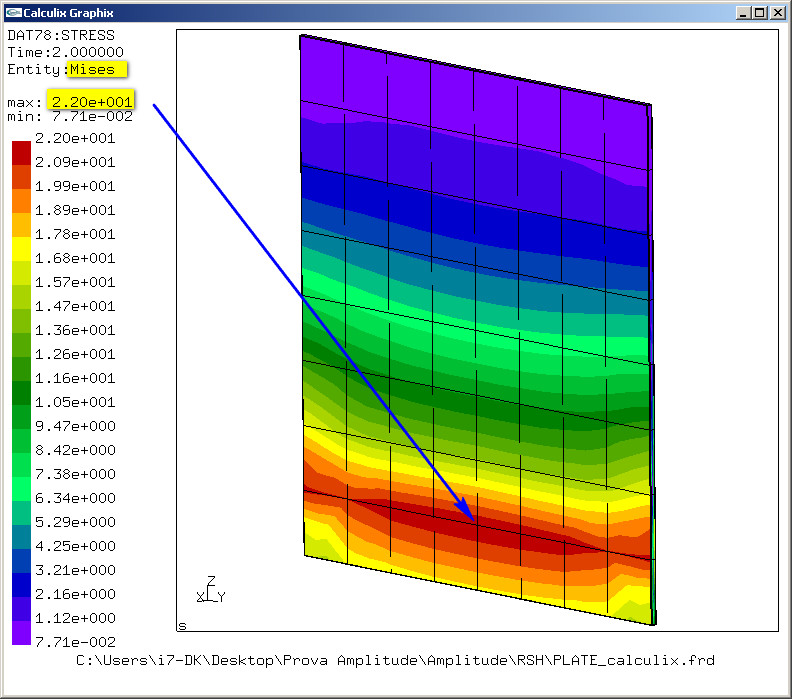Click the PLATE_calculix.frd file path text
Screen dimensions: 792x699
395,661
